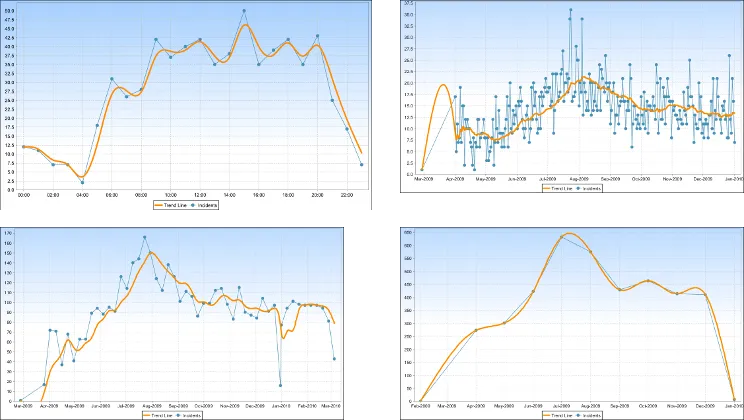
Task: Click the 50.0 y-axis label in hourly chart
Action: coord(9,11)
